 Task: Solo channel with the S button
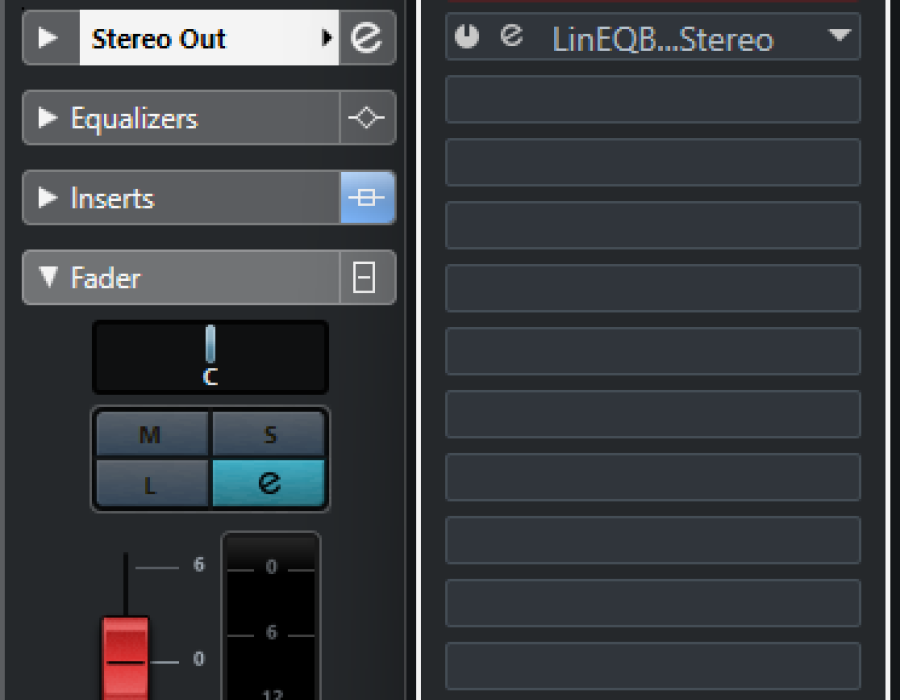coord(269,434)
